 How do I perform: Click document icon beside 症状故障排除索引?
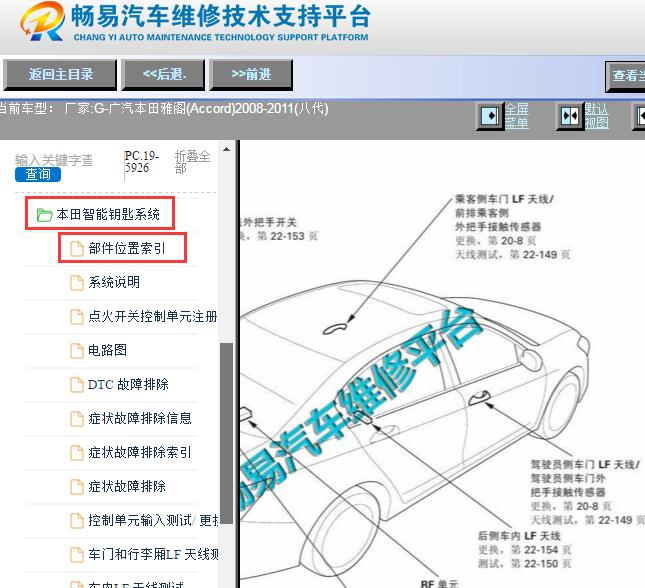77,453
